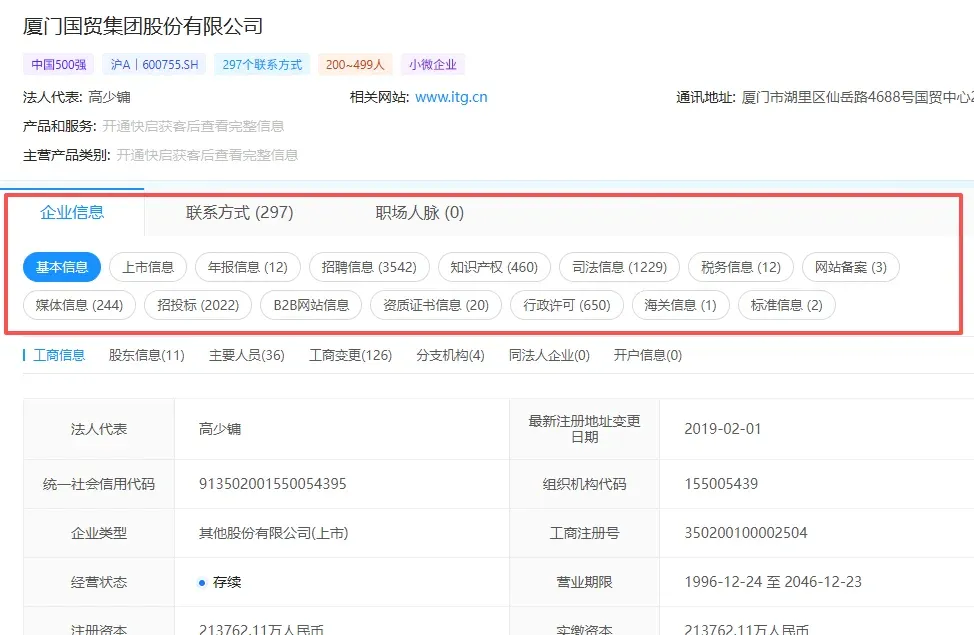The height and width of the screenshot is (635, 974).
Task: Open 标准信息 (2) section
Action: 786,305
